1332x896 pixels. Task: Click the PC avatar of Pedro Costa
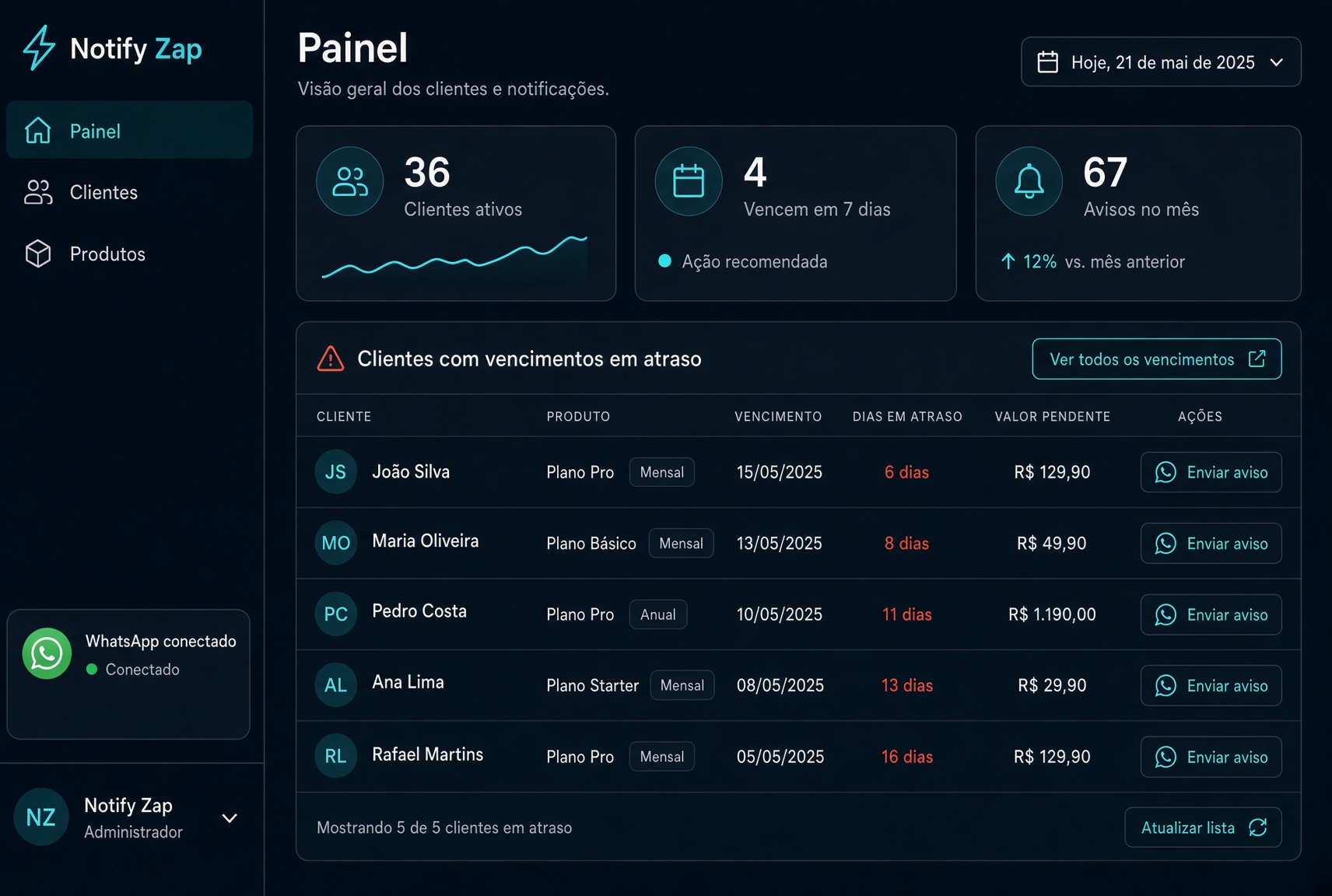[336, 614]
